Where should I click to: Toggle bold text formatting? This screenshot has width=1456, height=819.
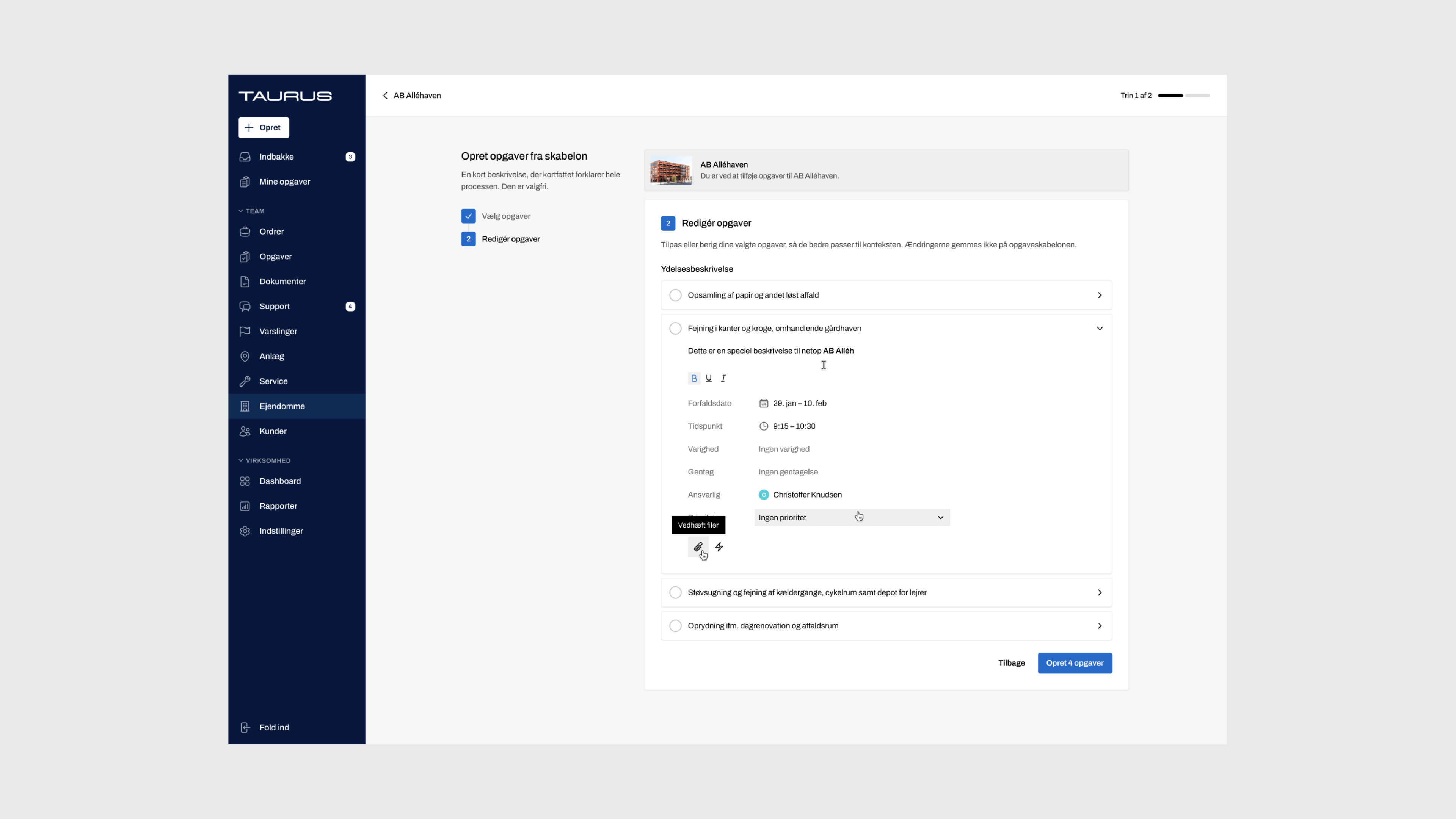[694, 379]
